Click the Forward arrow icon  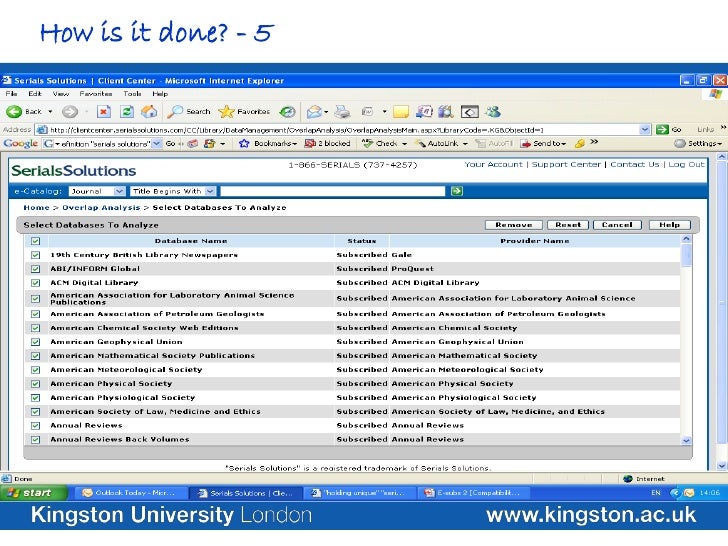click(70, 111)
